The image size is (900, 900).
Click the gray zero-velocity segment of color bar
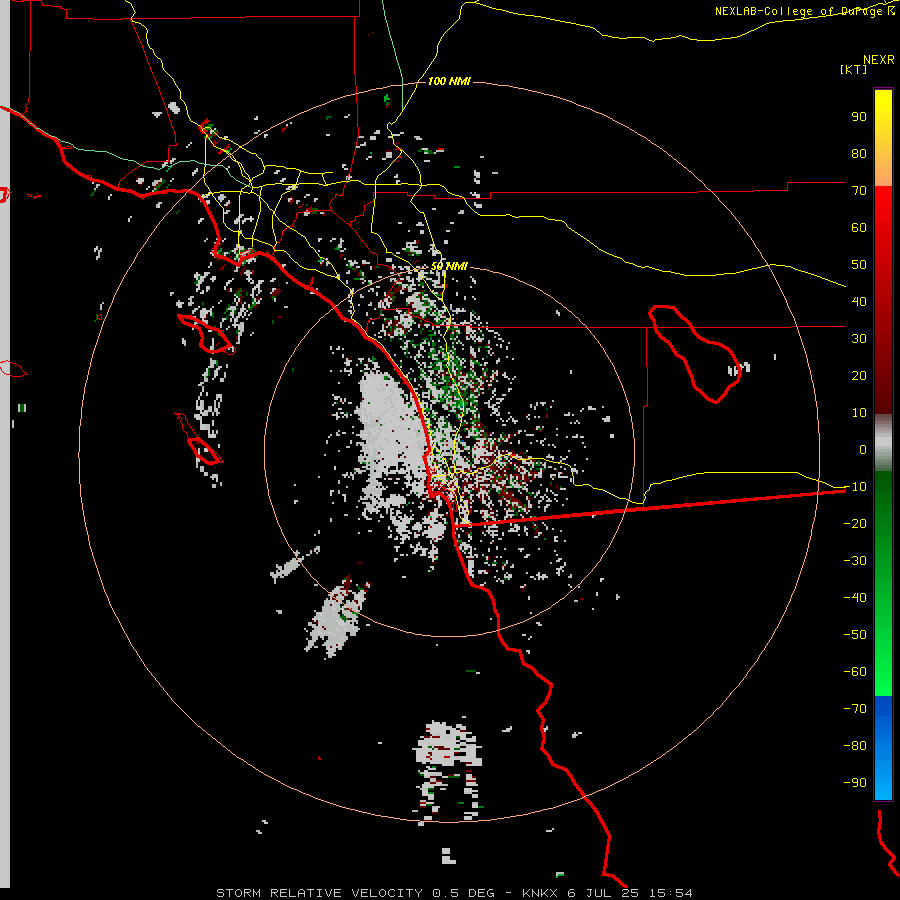pos(883,443)
